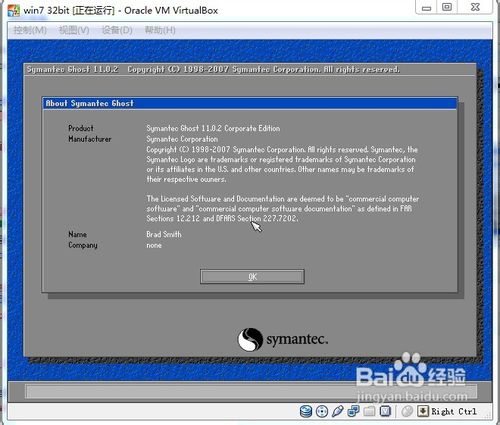Open the 控制(M) menu
The width and height of the screenshot is (500, 425).
pyautogui.click(x=30, y=30)
